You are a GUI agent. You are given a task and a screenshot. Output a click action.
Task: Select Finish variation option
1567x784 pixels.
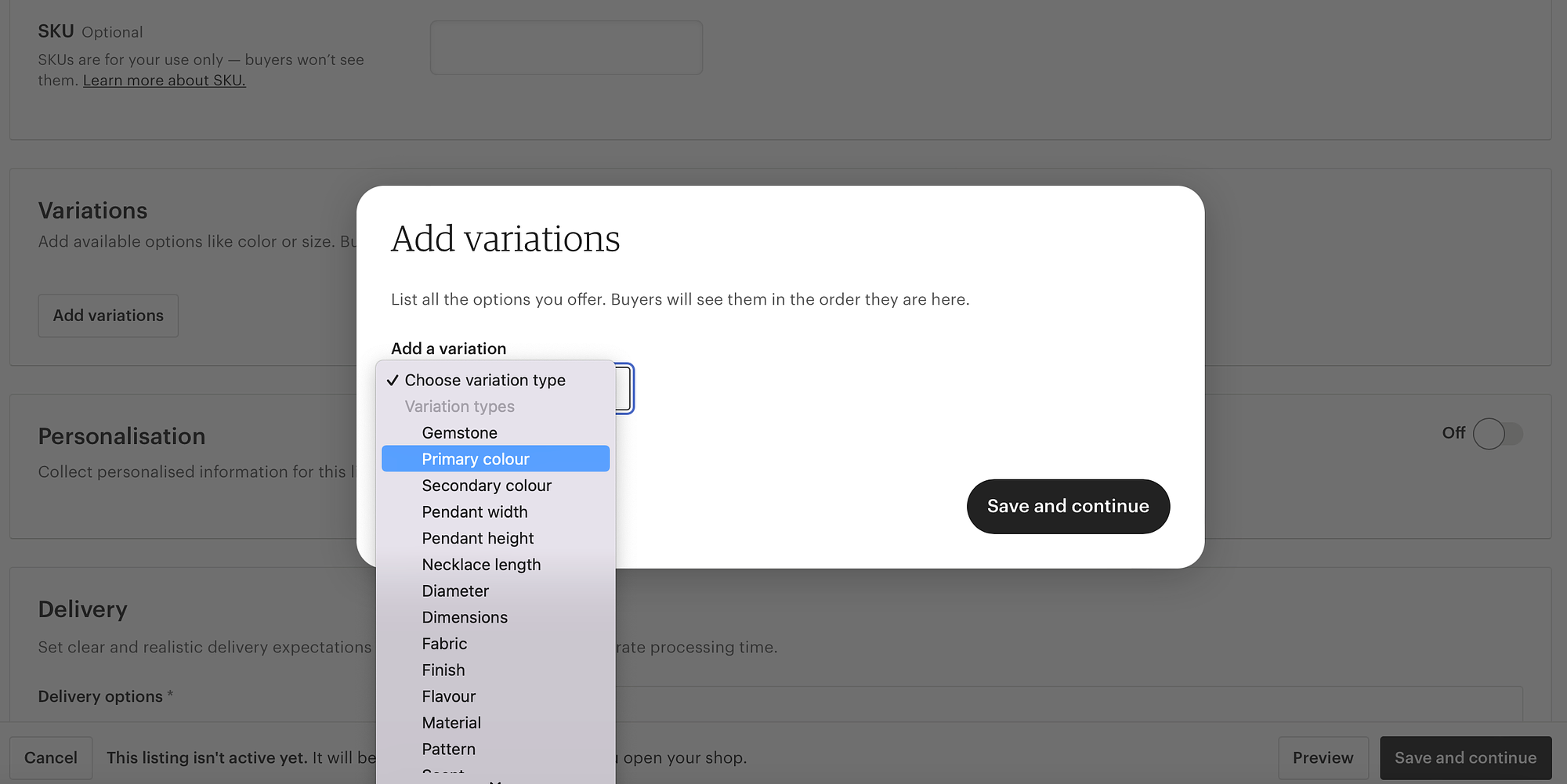point(495,670)
